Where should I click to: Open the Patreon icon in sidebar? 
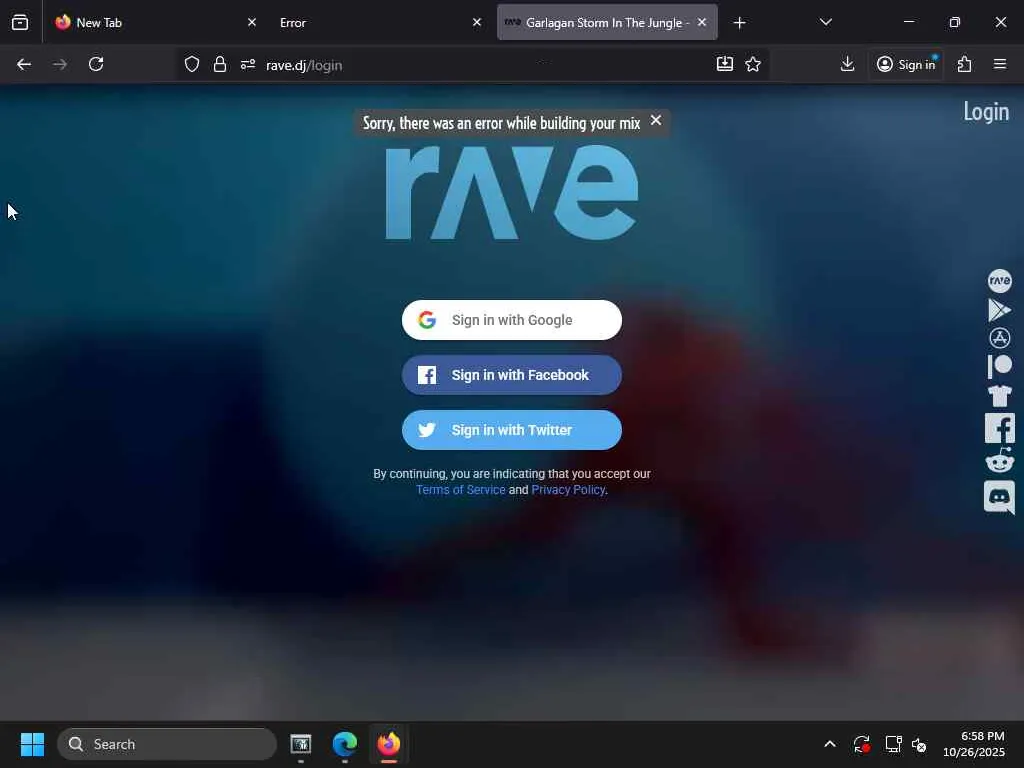click(x=999, y=366)
